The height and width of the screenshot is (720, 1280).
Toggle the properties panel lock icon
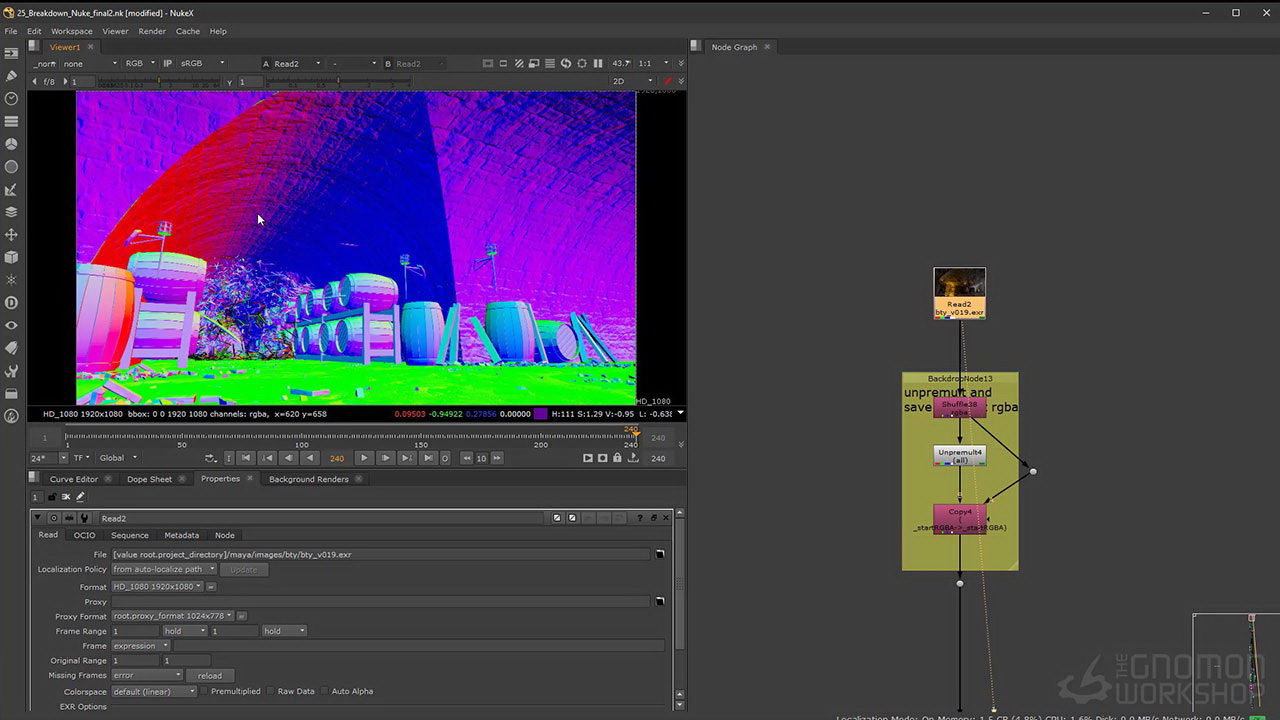coord(52,497)
